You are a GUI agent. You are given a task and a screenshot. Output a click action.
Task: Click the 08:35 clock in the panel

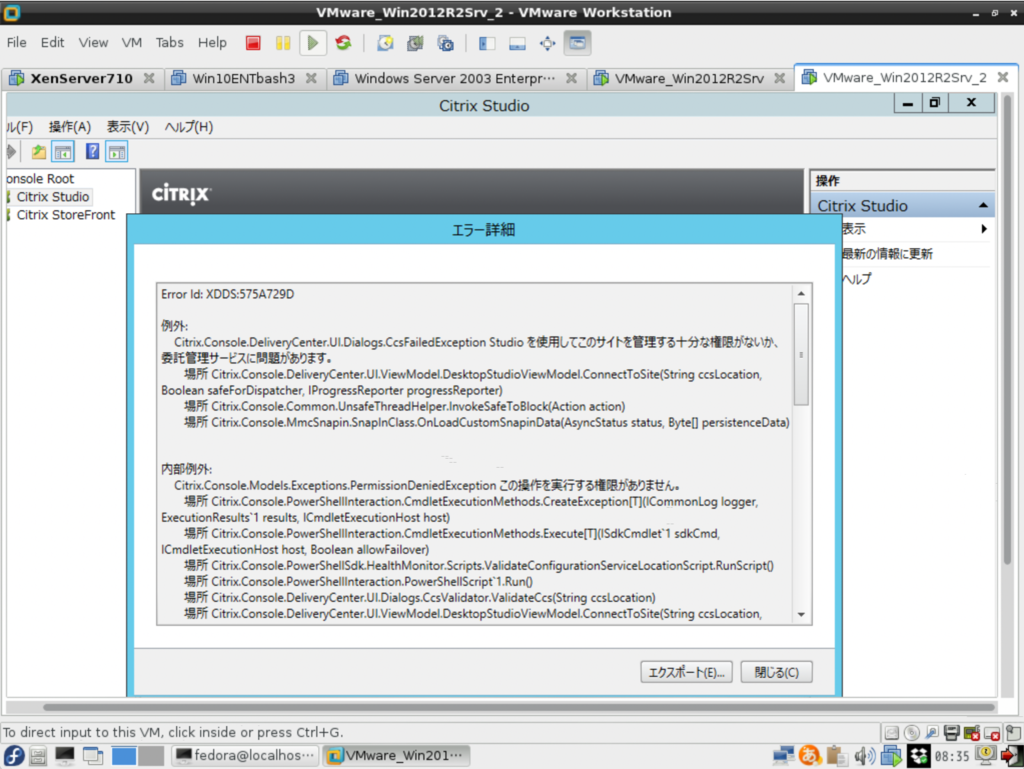[x=952, y=757]
